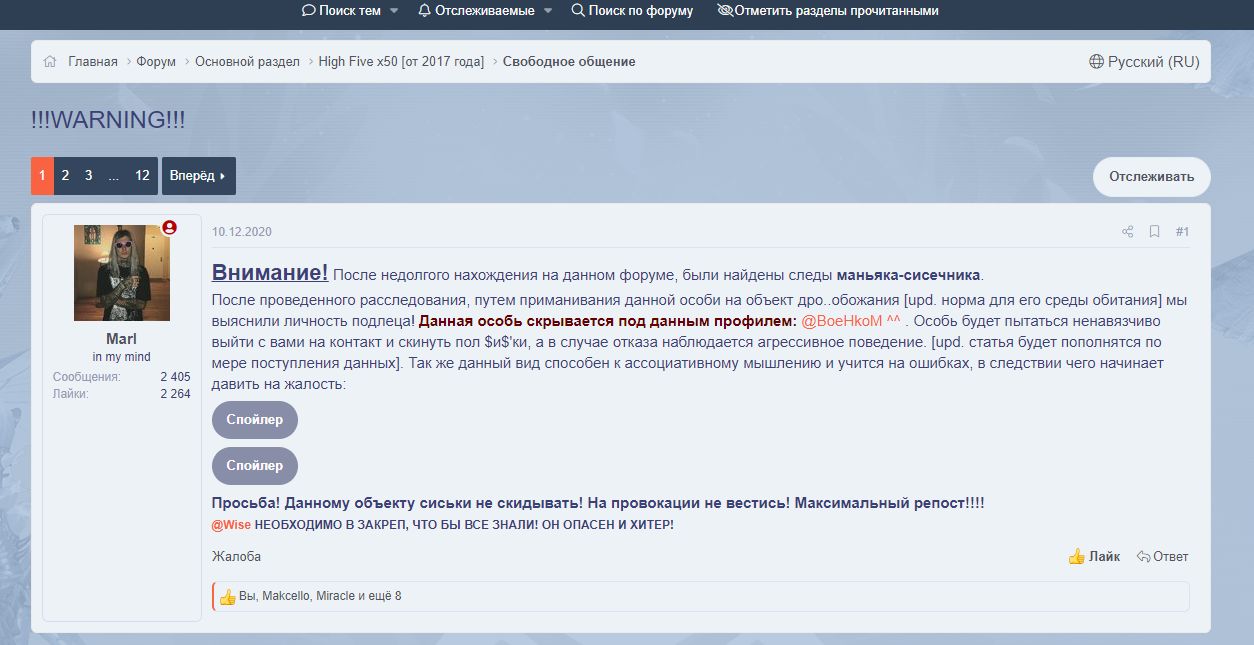Click the speech-bubble icon for Поиск тем
Viewport: 1254px width, 645px height.
pos(307,11)
